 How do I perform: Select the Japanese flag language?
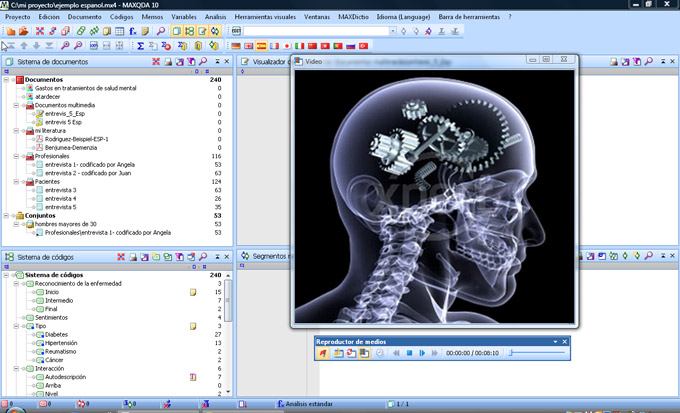pyautogui.click(x=287, y=46)
